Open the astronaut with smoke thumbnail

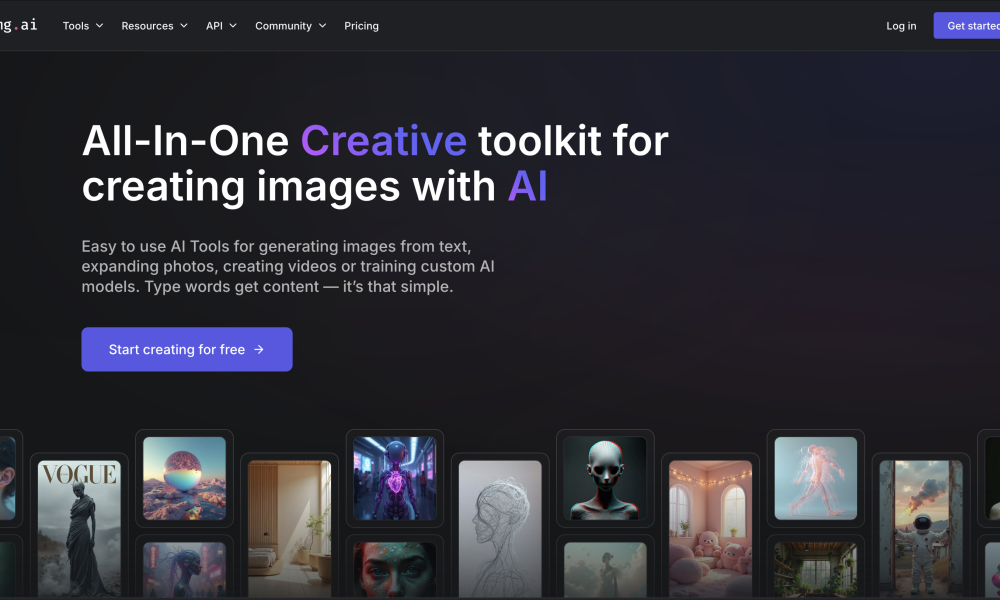tap(921, 529)
